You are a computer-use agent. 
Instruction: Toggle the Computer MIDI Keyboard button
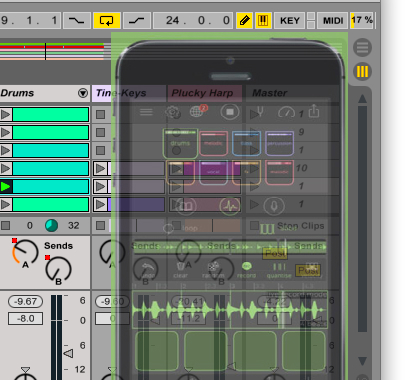click(263, 21)
